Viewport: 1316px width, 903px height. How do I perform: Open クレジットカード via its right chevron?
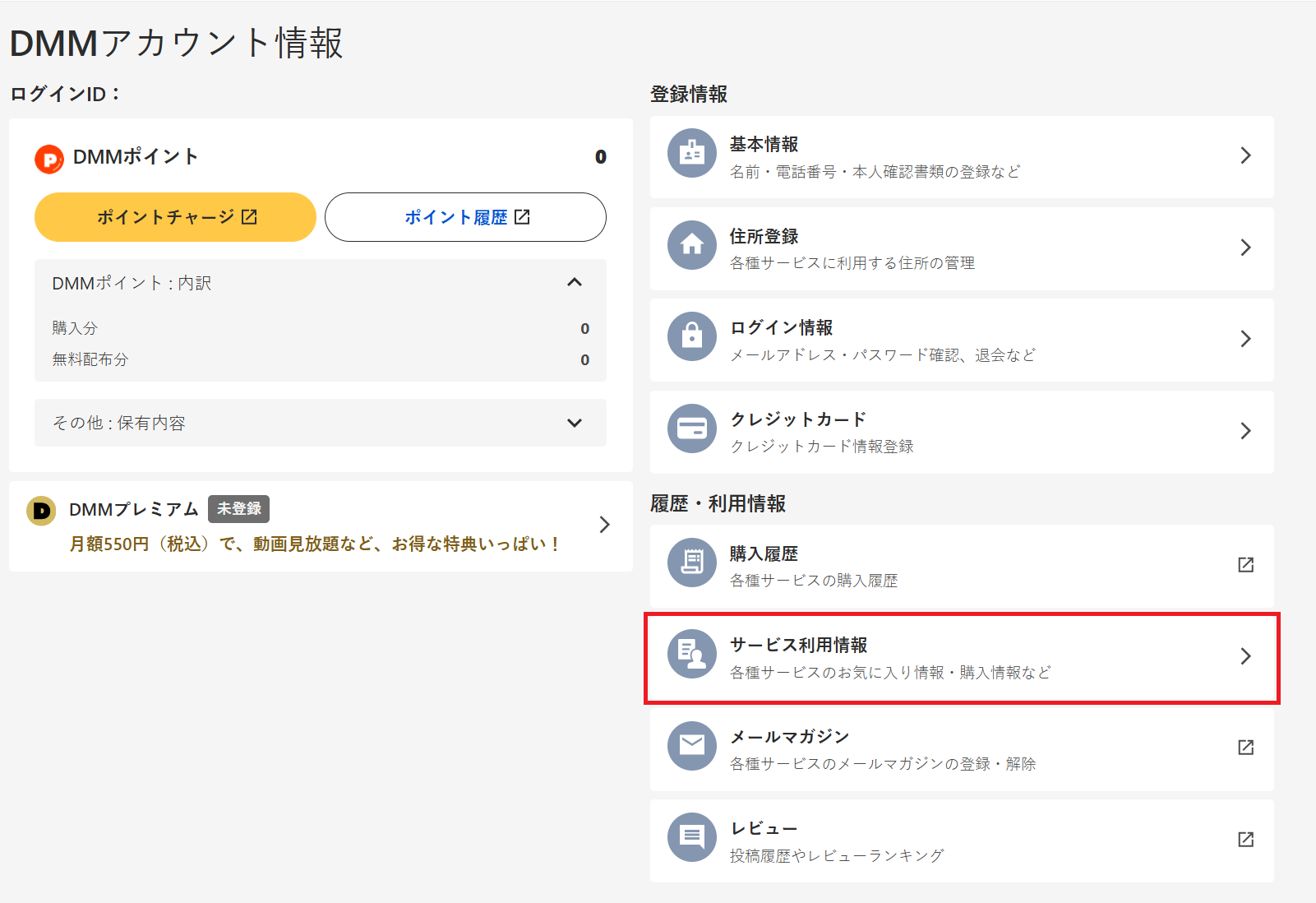1246,431
